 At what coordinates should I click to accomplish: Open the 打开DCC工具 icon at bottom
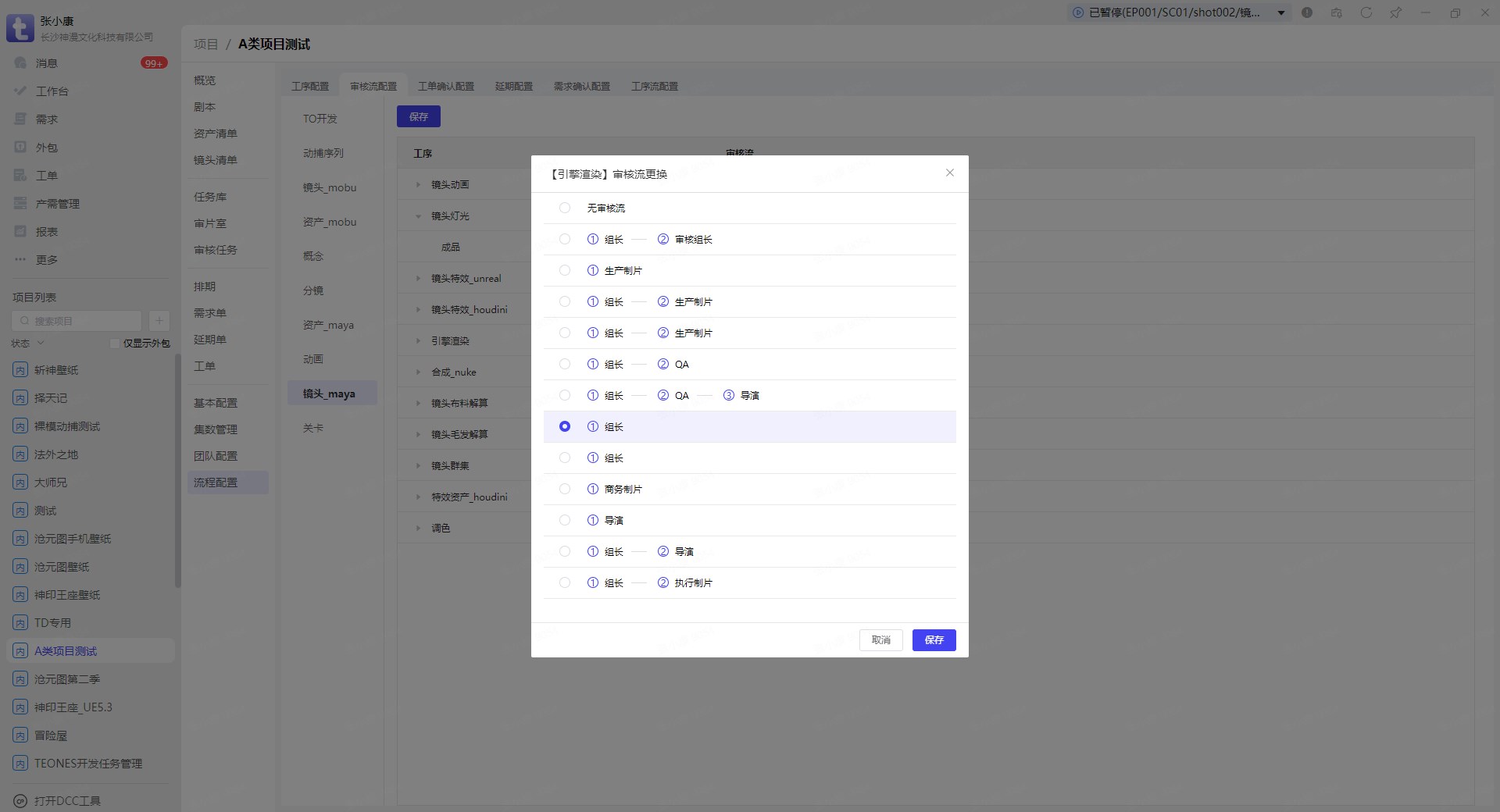point(21,800)
